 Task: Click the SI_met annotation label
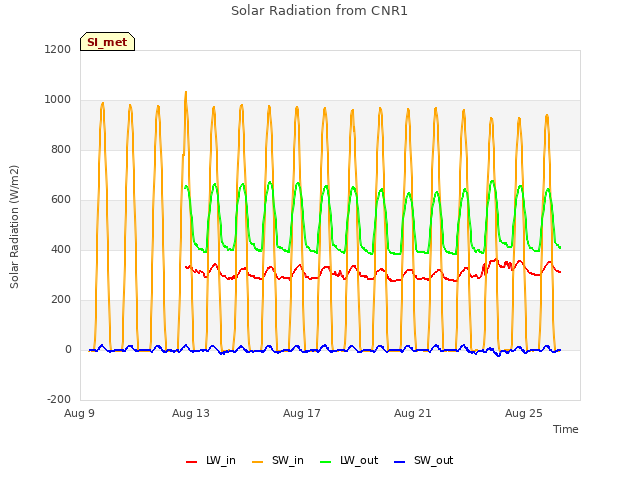click(107, 42)
